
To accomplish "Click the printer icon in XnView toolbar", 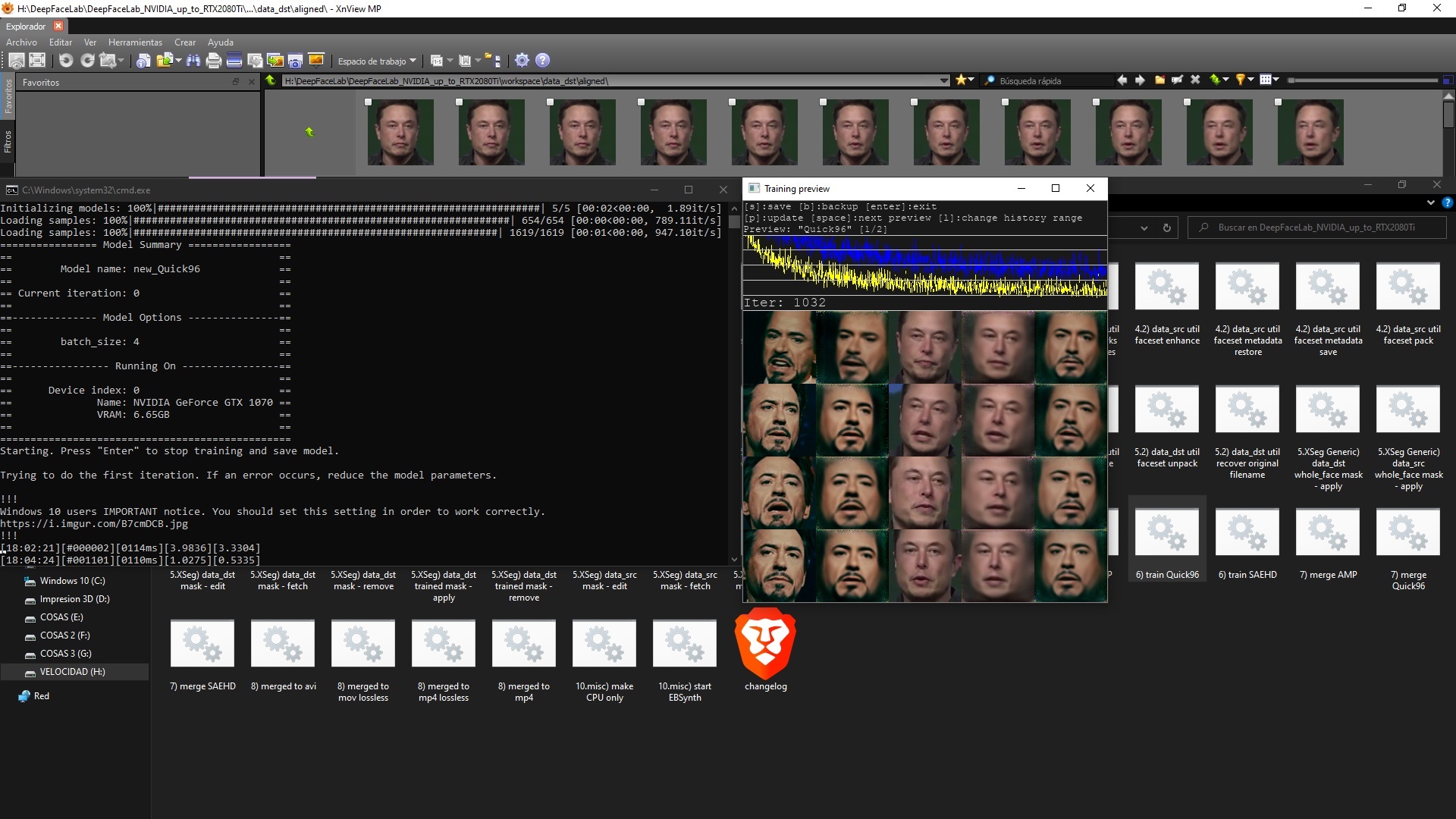I will tap(214, 61).
